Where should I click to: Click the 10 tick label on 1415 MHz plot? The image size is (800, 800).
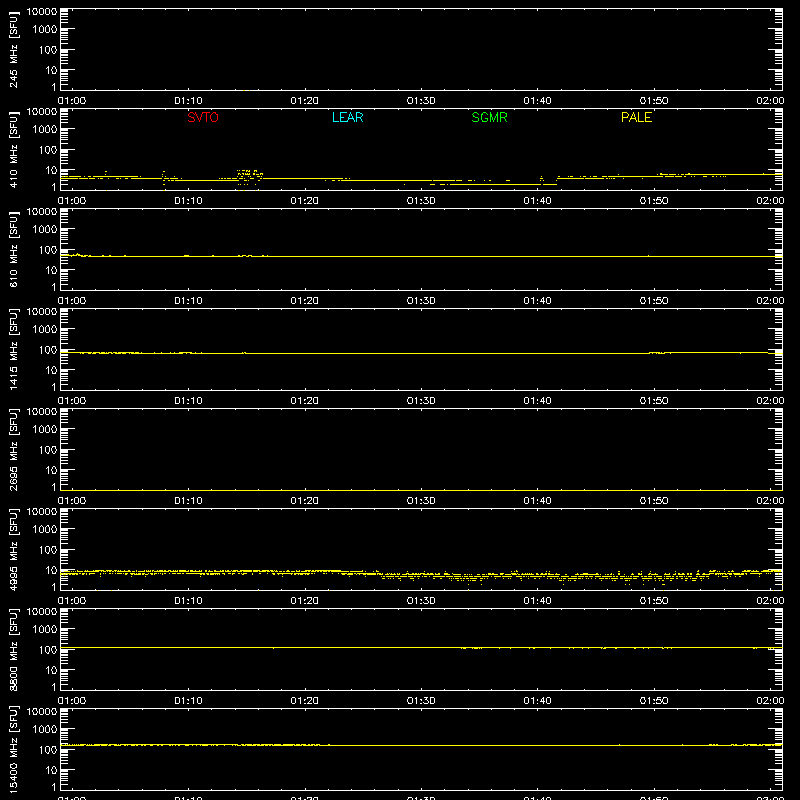(x=51, y=370)
